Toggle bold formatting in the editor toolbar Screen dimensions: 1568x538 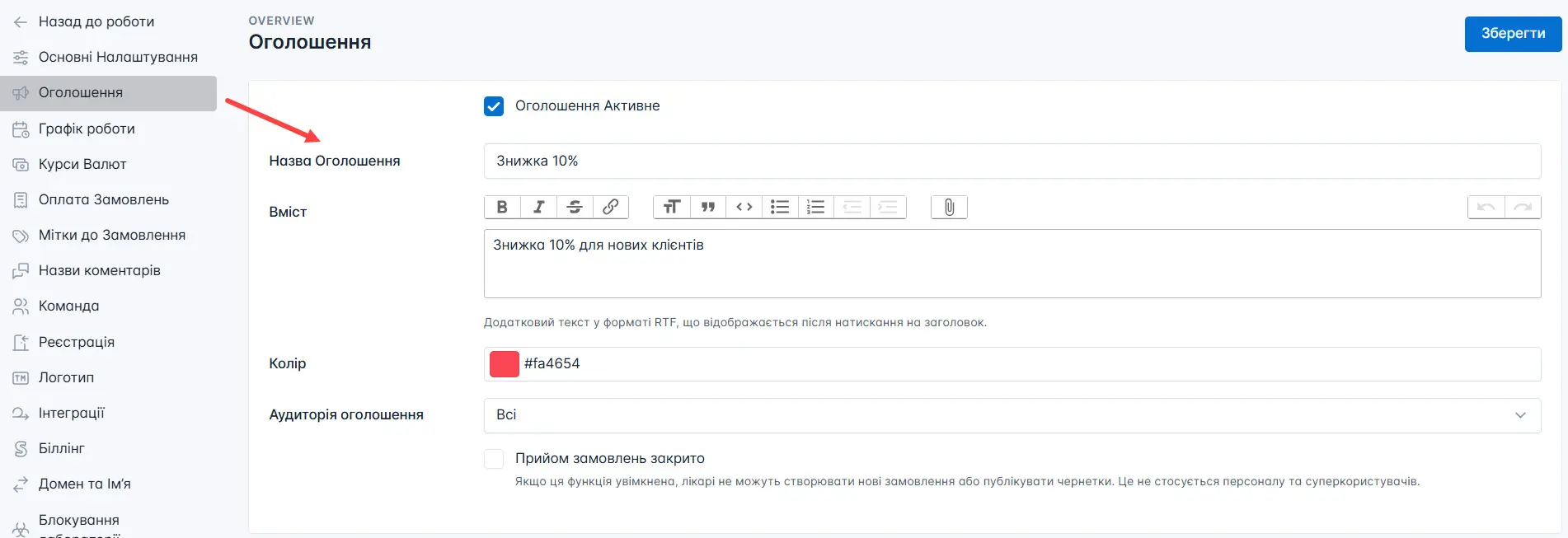(502, 207)
